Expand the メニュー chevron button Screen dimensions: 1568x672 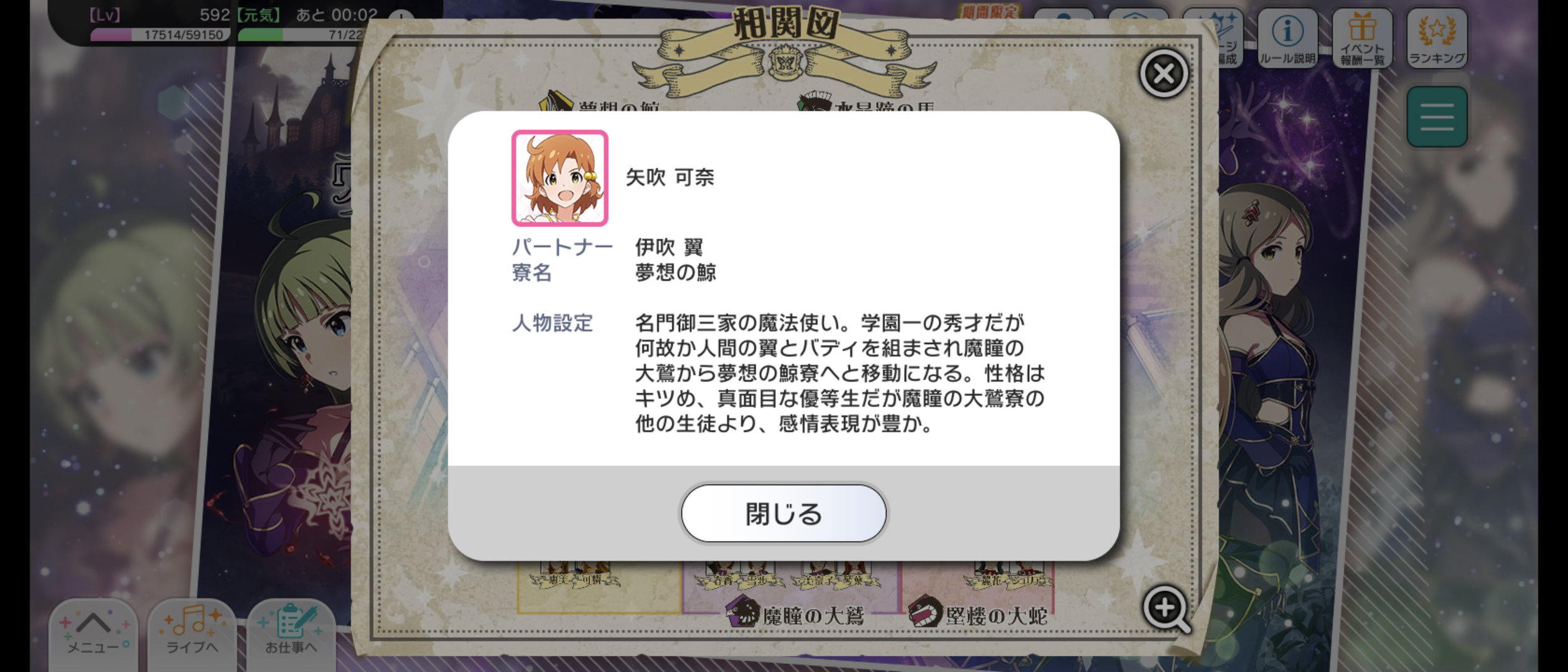(94, 632)
